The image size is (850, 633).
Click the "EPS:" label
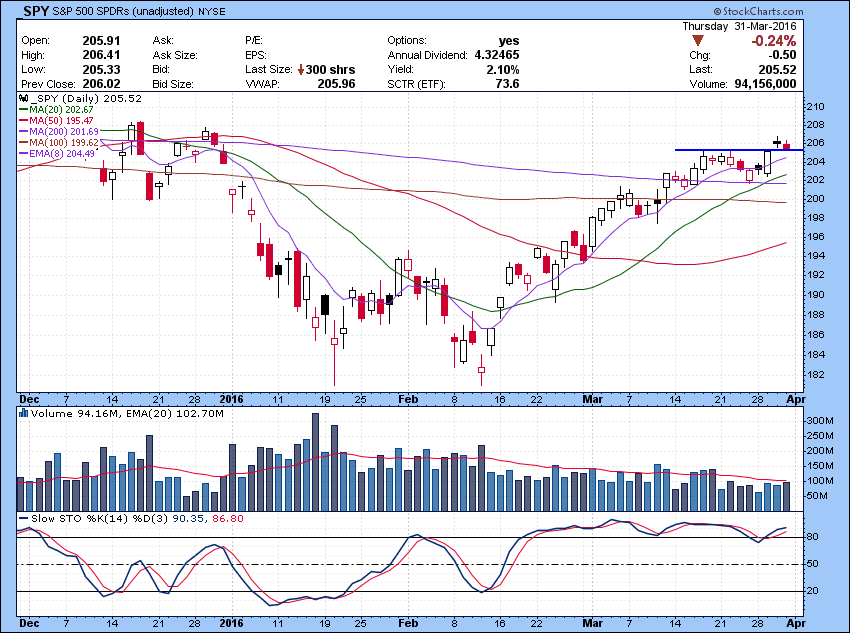[256, 55]
